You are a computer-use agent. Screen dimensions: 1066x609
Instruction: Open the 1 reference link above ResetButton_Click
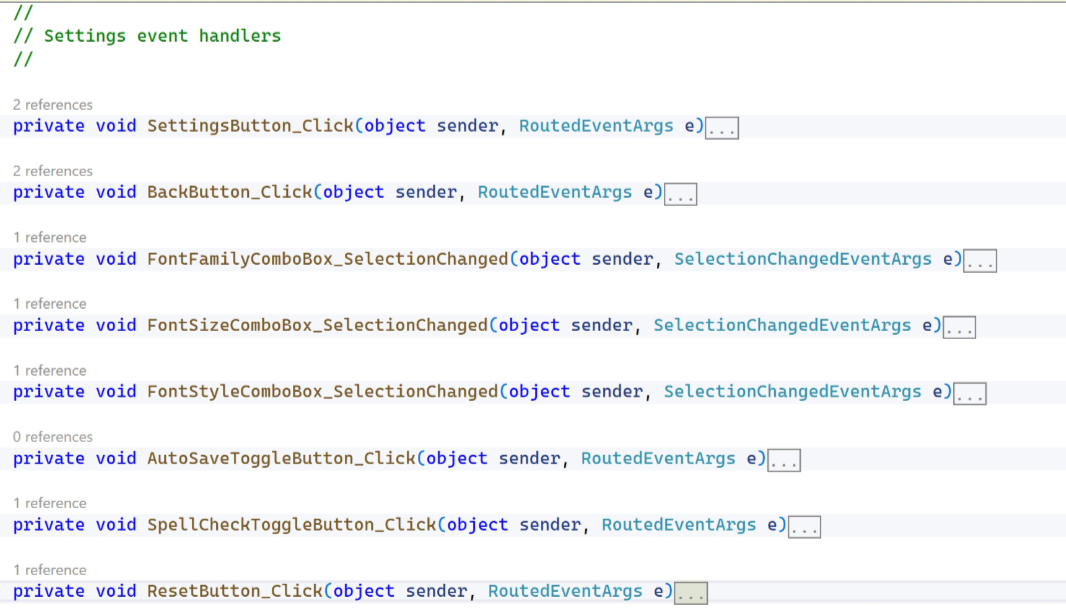tap(50, 570)
